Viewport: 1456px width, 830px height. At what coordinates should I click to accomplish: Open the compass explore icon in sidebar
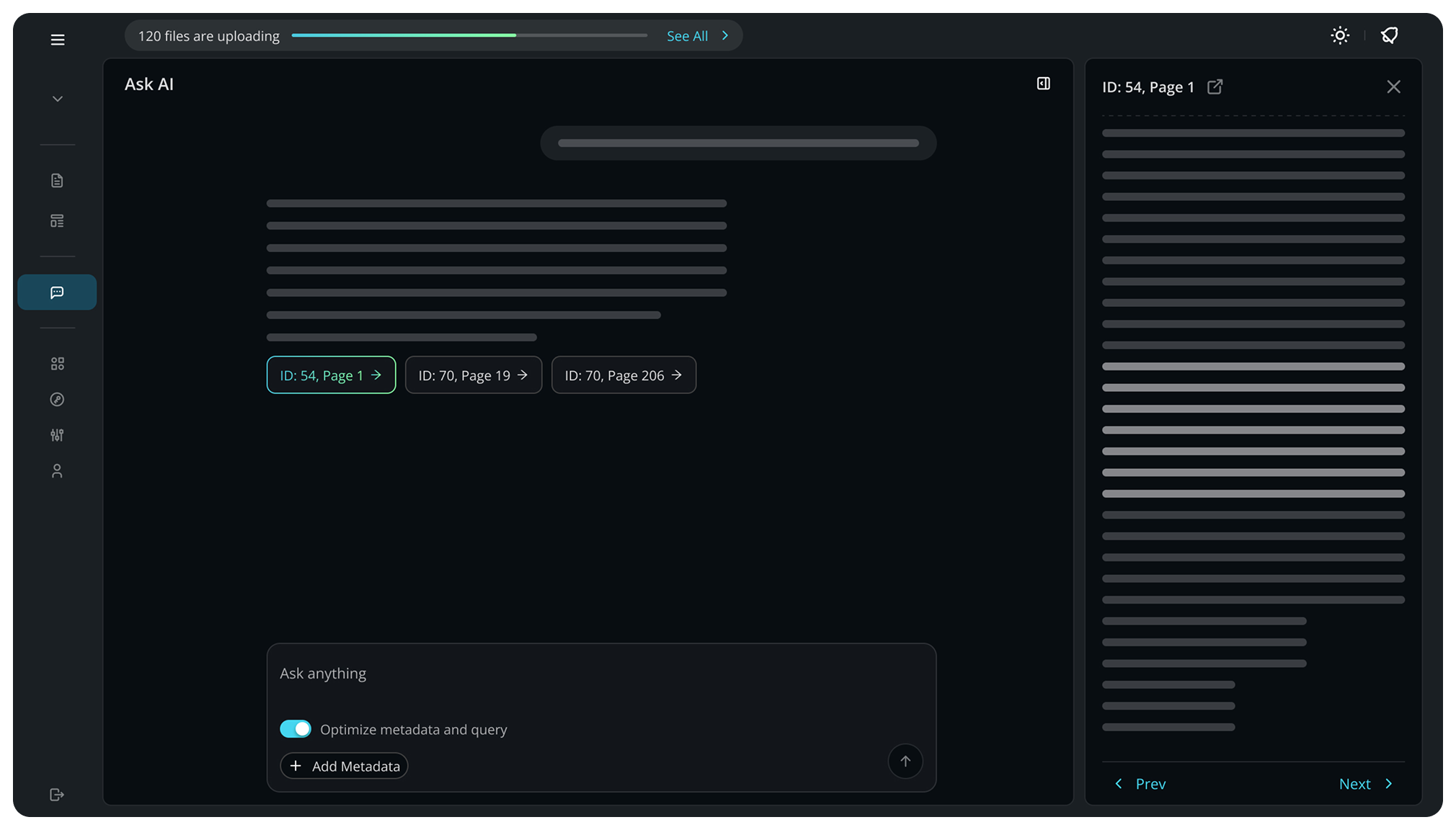[57, 399]
